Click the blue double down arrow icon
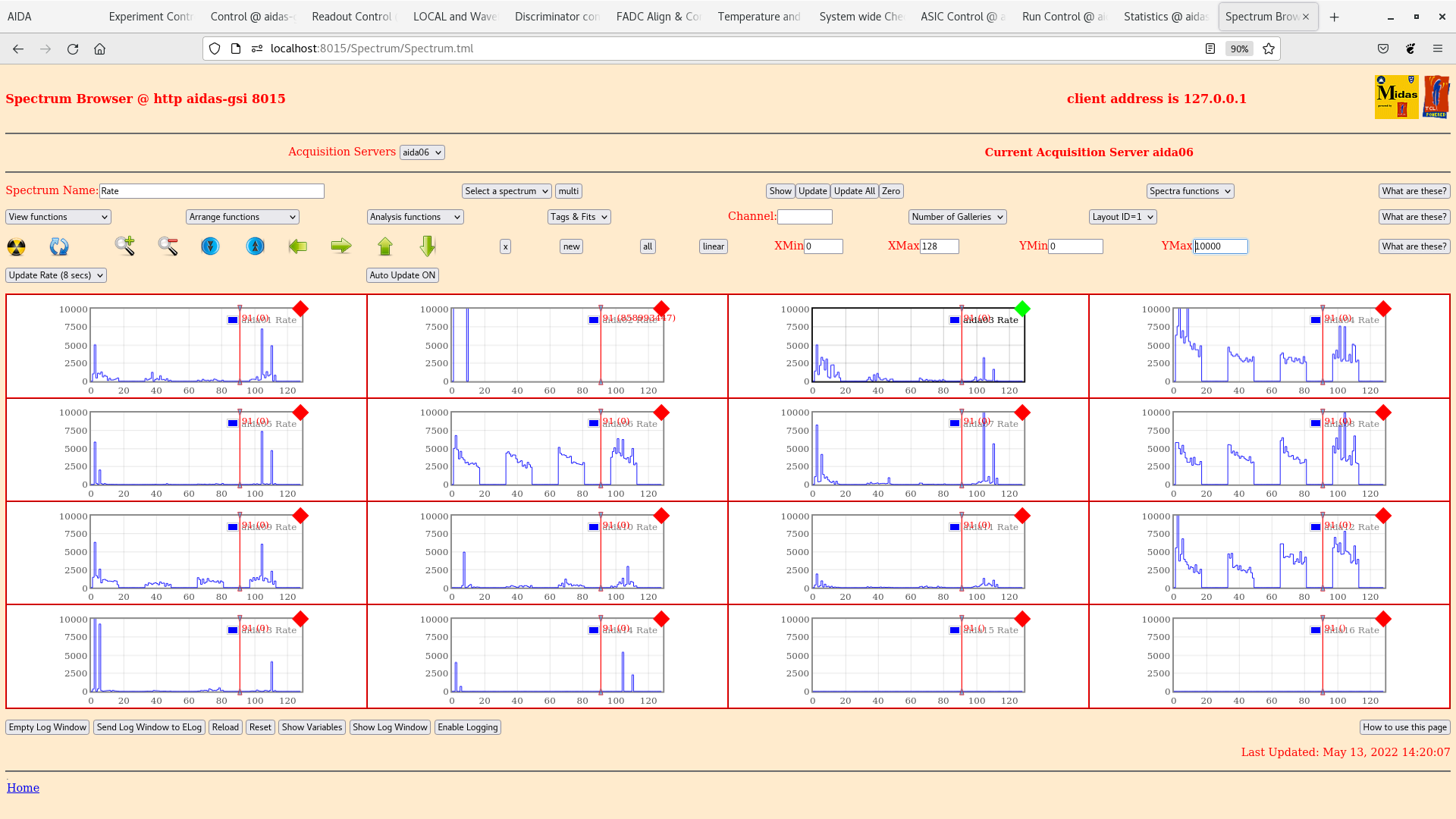 point(210,246)
